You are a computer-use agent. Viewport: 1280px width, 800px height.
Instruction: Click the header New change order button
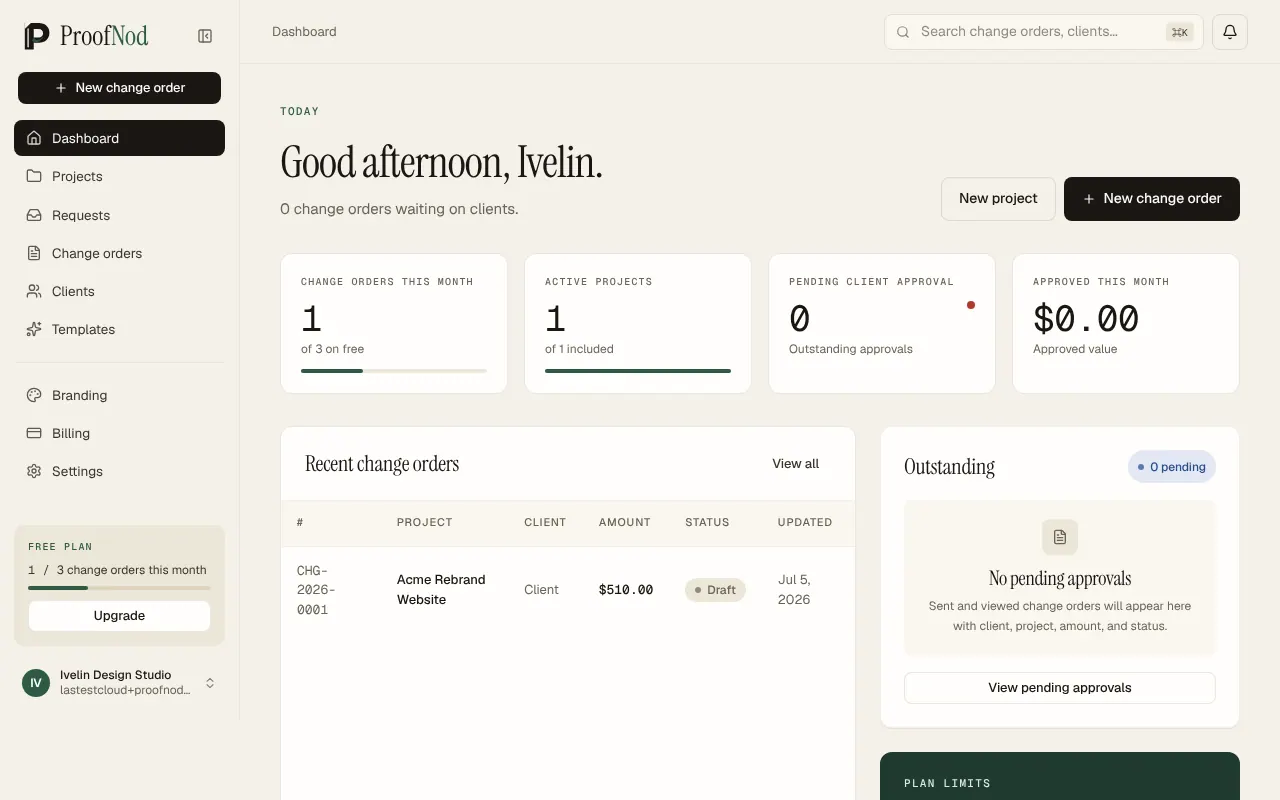[x=1152, y=199]
